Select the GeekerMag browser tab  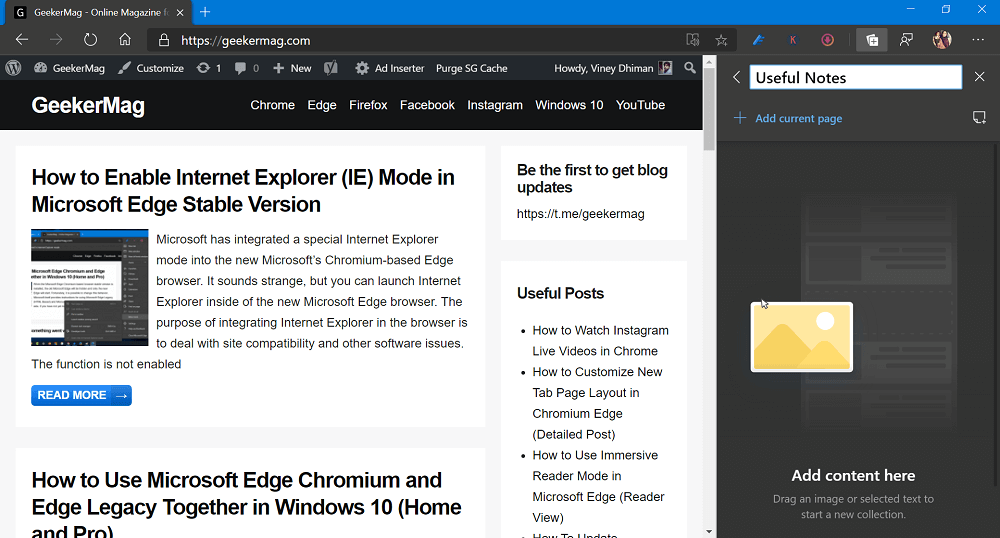click(99, 12)
